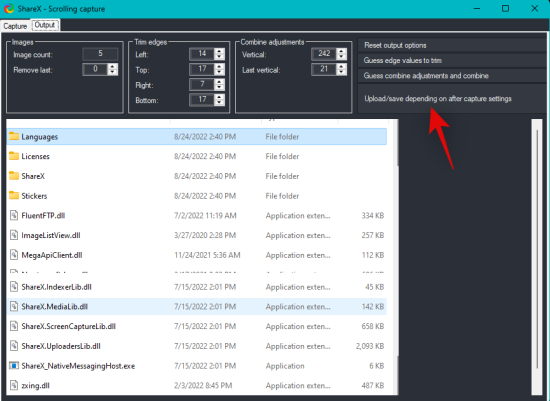550x401 pixels.
Task: Click the FluentFTP.dll file icon
Action: pos(14,215)
